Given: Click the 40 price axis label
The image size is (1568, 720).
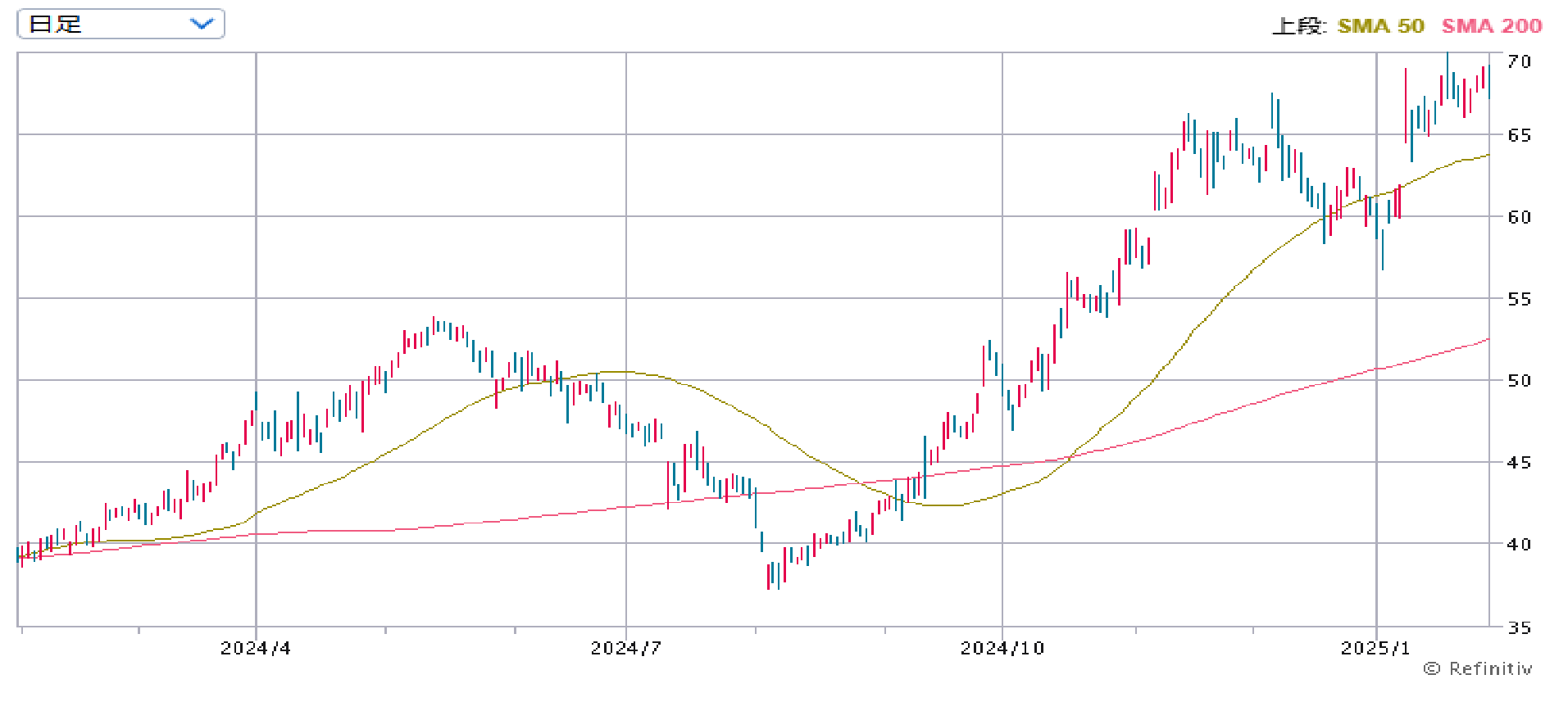Looking at the screenshot, I should click(1519, 545).
